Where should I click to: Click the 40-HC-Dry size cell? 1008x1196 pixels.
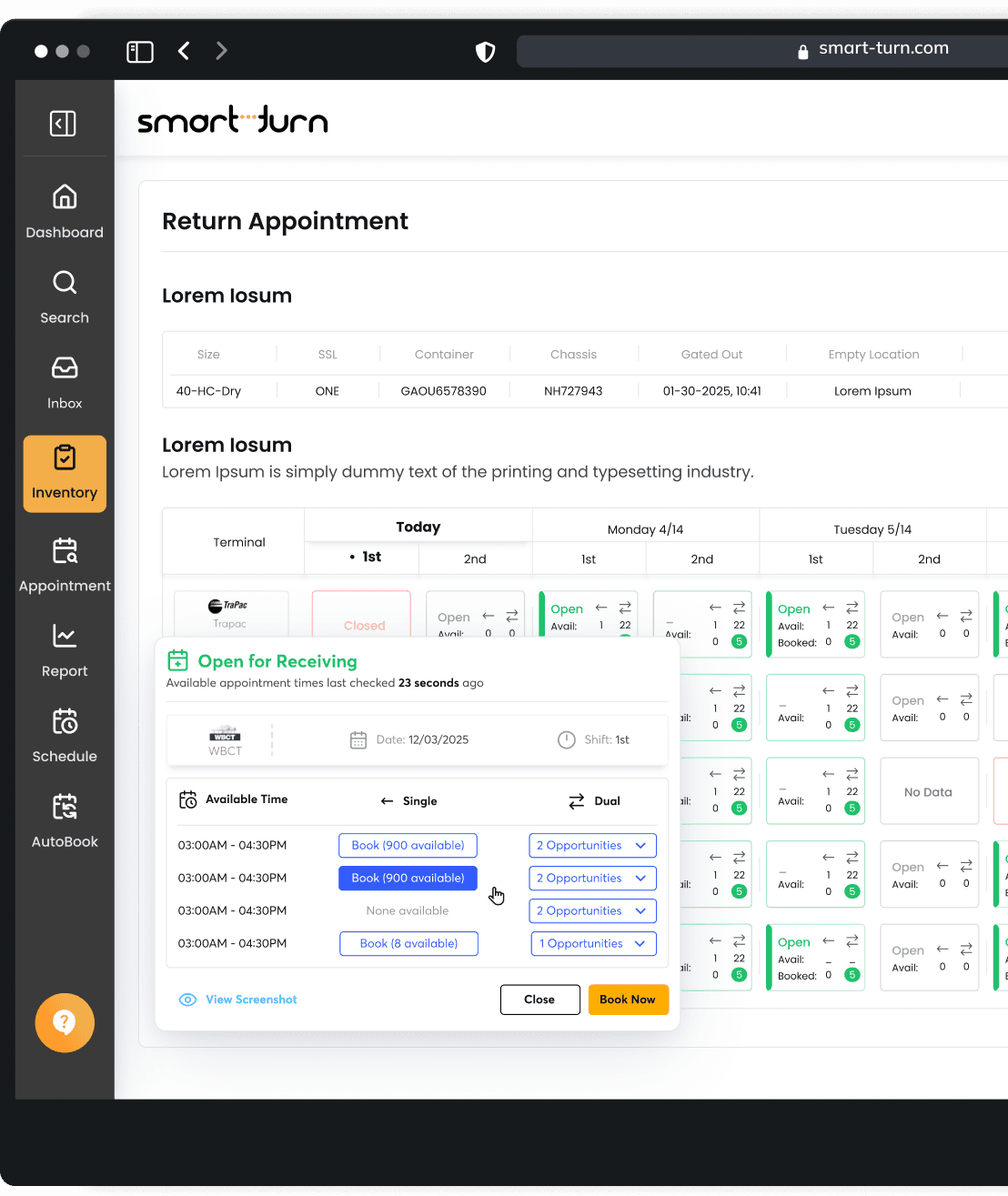pyautogui.click(x=208, y=391)
